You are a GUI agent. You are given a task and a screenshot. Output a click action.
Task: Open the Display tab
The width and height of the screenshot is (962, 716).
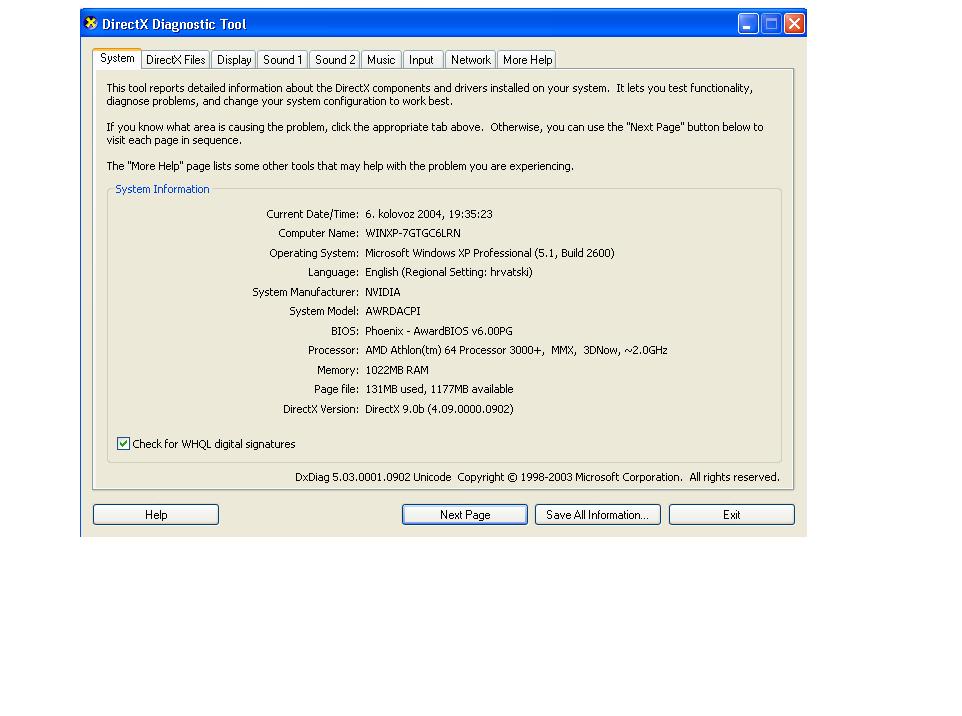coord(234,60)
